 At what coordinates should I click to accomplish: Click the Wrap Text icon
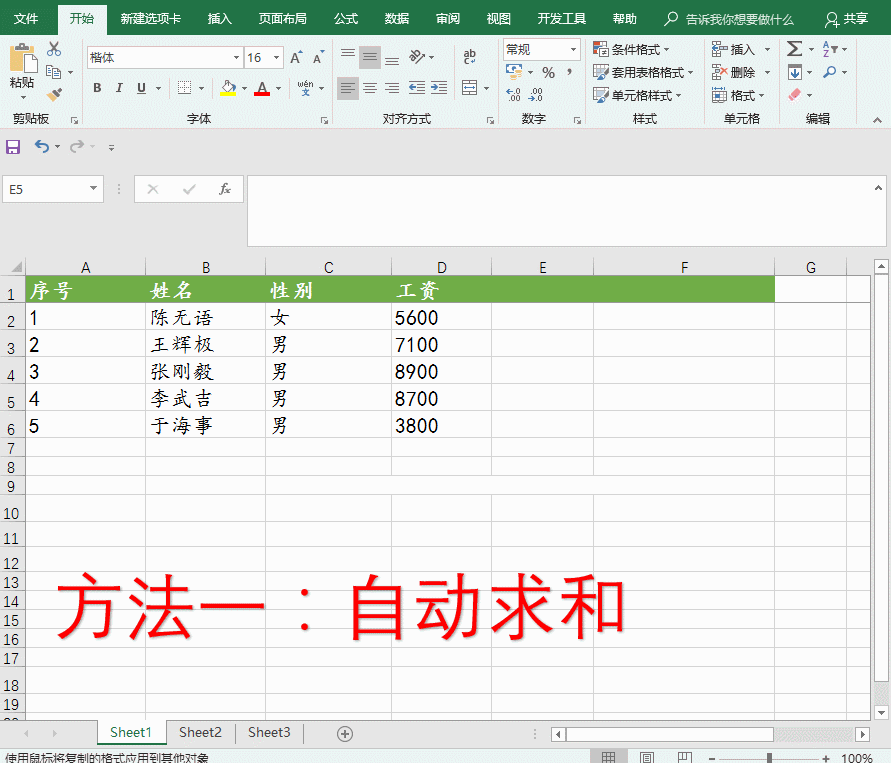pyautogui.click(x=469, y=57)
